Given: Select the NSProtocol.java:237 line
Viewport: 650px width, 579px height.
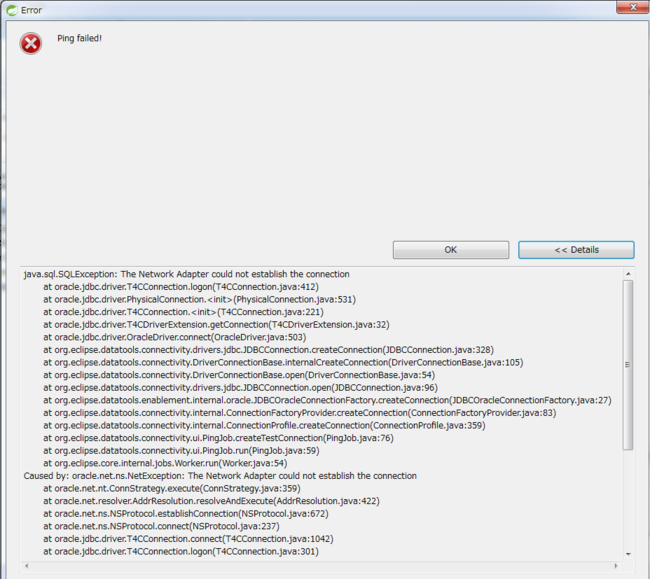Looking at the screenshot, I should click(161, 526).
